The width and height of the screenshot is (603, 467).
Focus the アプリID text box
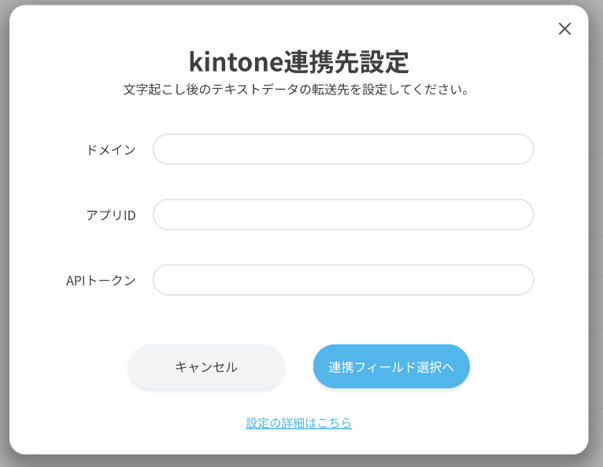343,214
